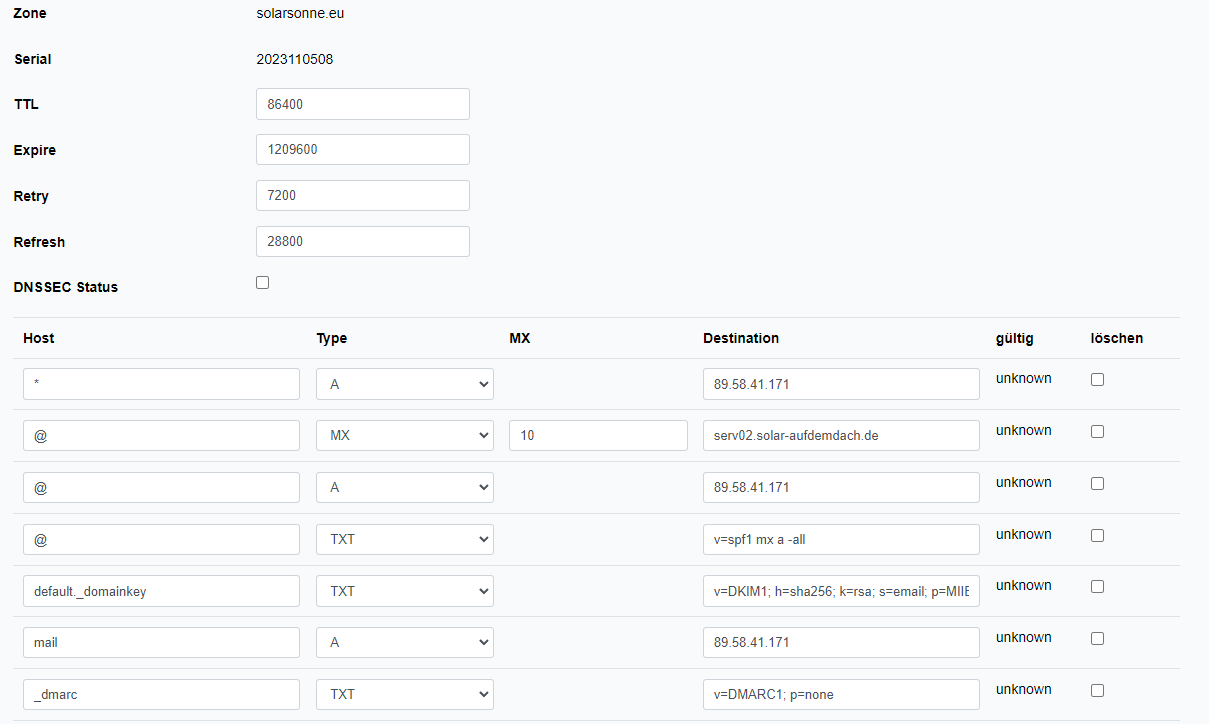
Task: Select the Refresh input box
Action: [x=362, y=242]
